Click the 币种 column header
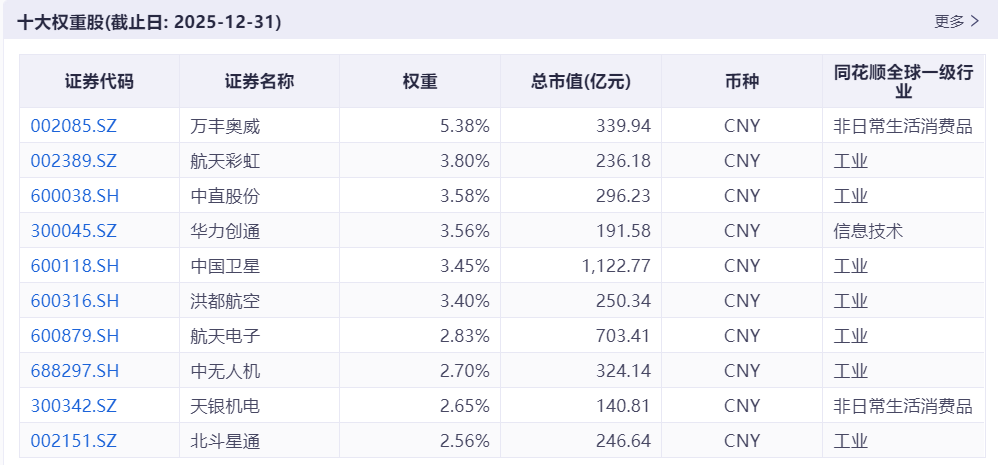The height and width of the screenshot is (465, 998). pyautogui.click(x=741, y=82)
